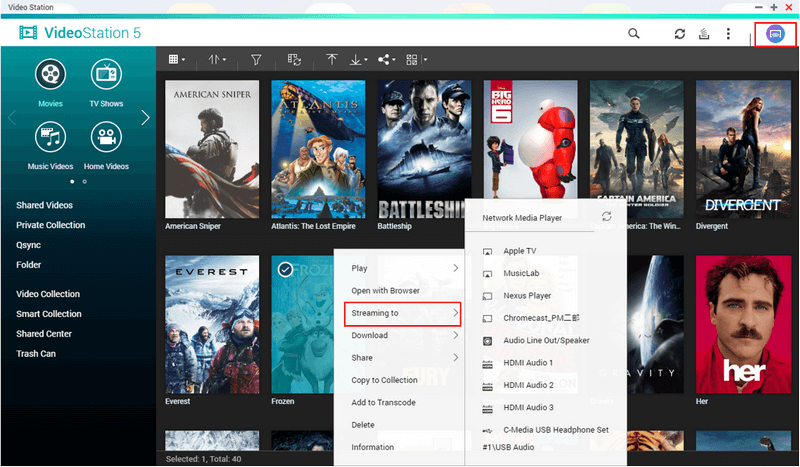Select the Atlantis: The Lost Empire poster

(318, 149)
